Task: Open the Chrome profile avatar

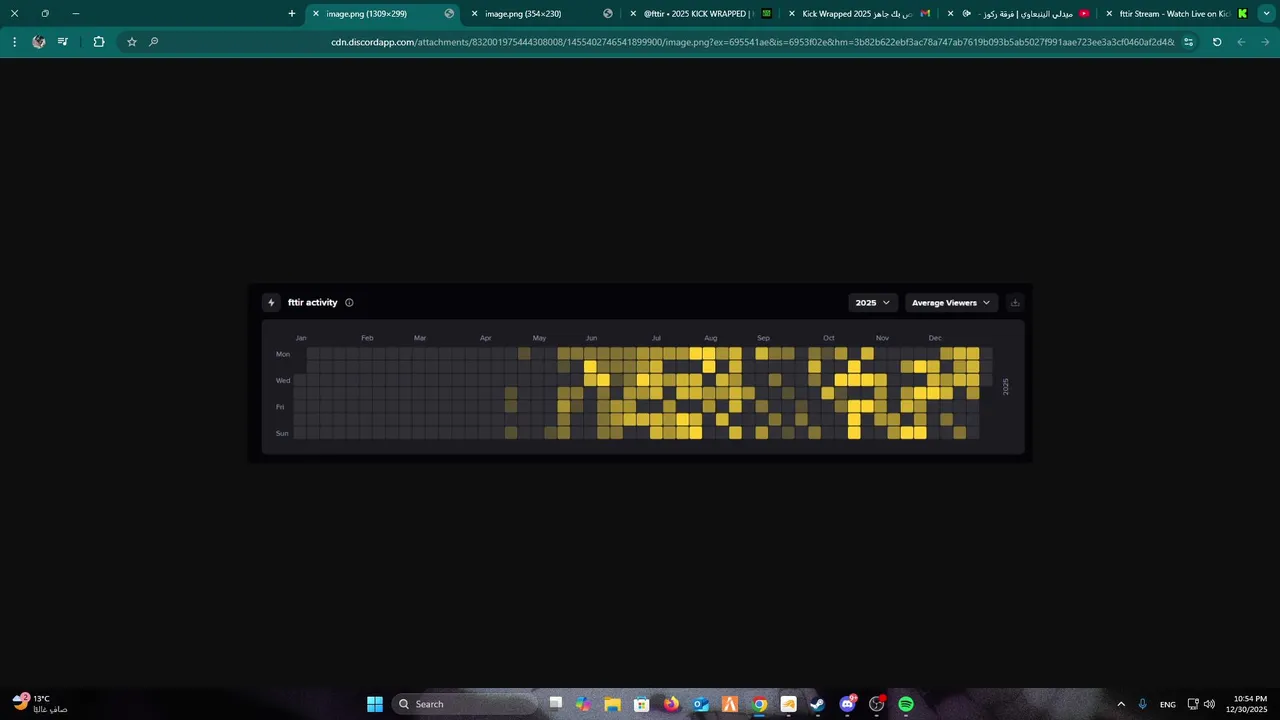Action: click(39, 42)
